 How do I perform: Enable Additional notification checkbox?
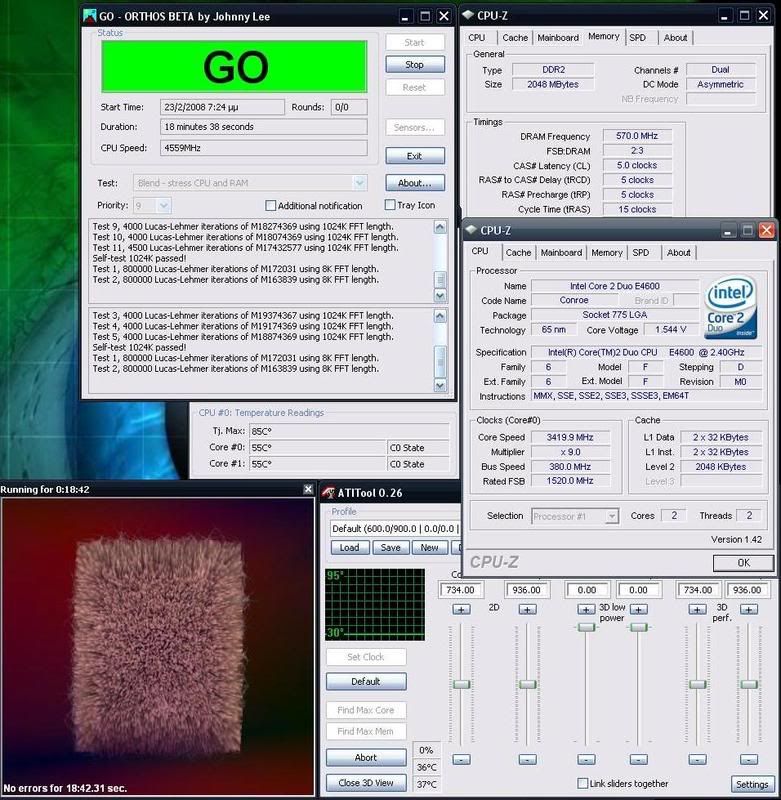click(x=270, y=206)
